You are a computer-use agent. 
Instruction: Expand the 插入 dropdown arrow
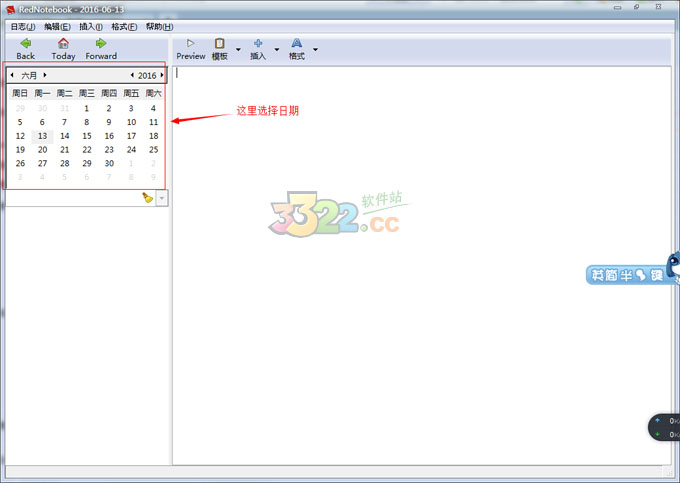pyautogui.click(x=277, y=49)
